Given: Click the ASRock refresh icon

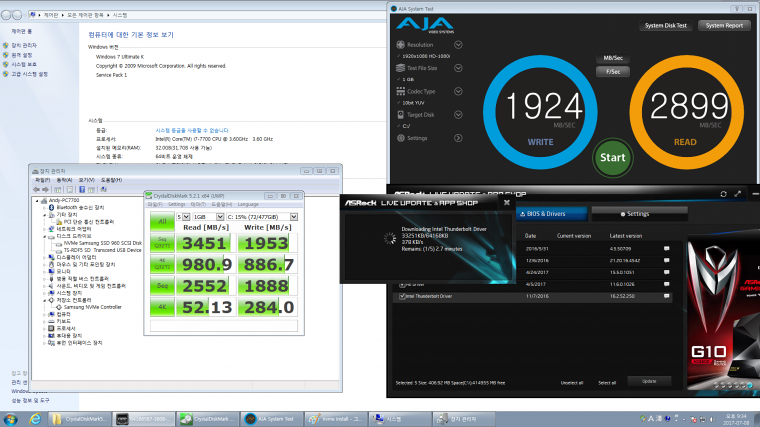Looking at the screenshot, I should (x=723, y=194).
